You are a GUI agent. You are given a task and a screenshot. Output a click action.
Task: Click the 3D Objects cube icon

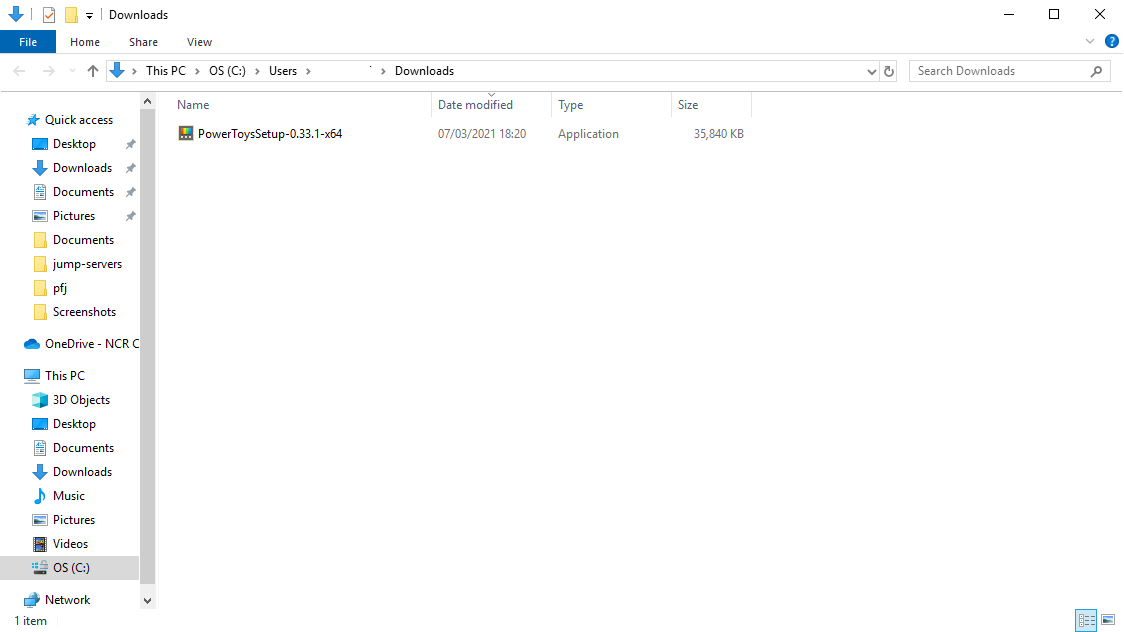click(x=40, y=400)
